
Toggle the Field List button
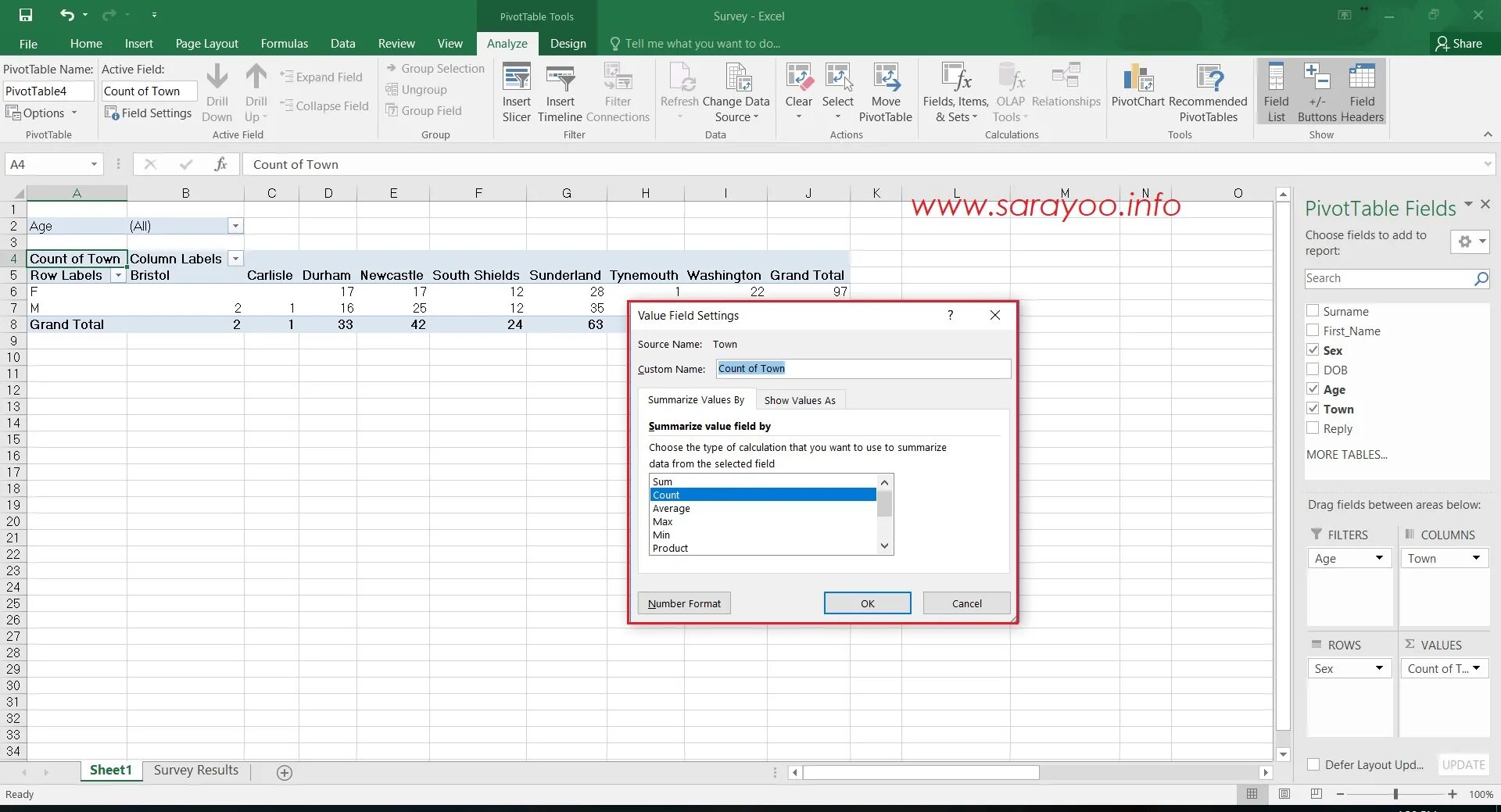point(1276,93)
